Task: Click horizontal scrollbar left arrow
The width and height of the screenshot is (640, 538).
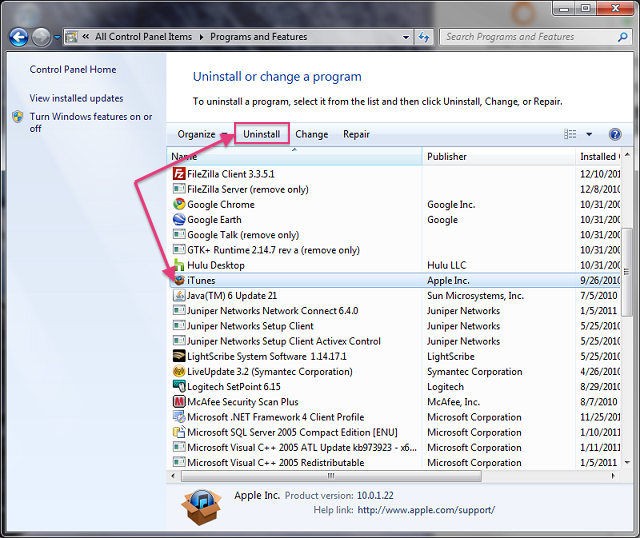Action: coord(173,476)
